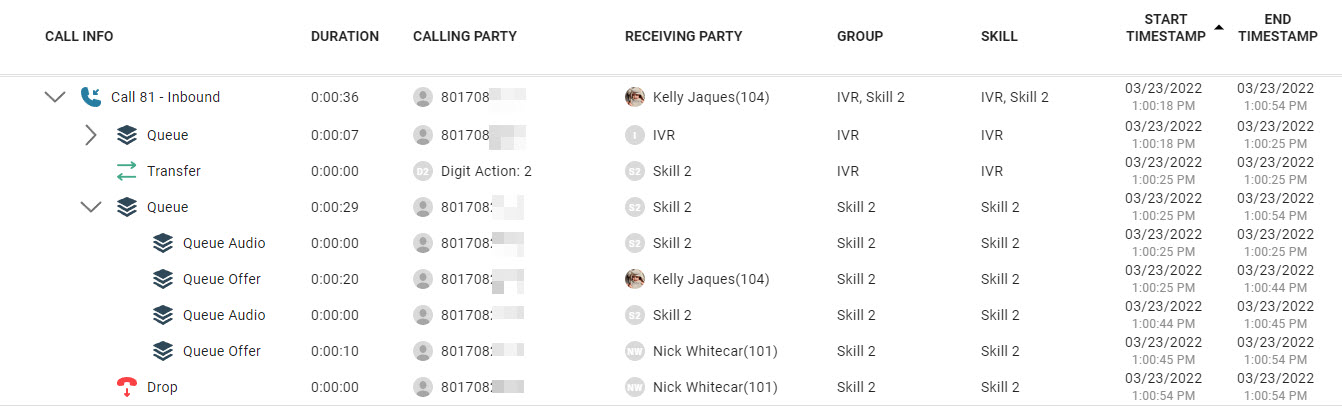Click the inbound call phone icon
The width and height of the screenshot is (1342, 407).
click(x=91, y=97)
